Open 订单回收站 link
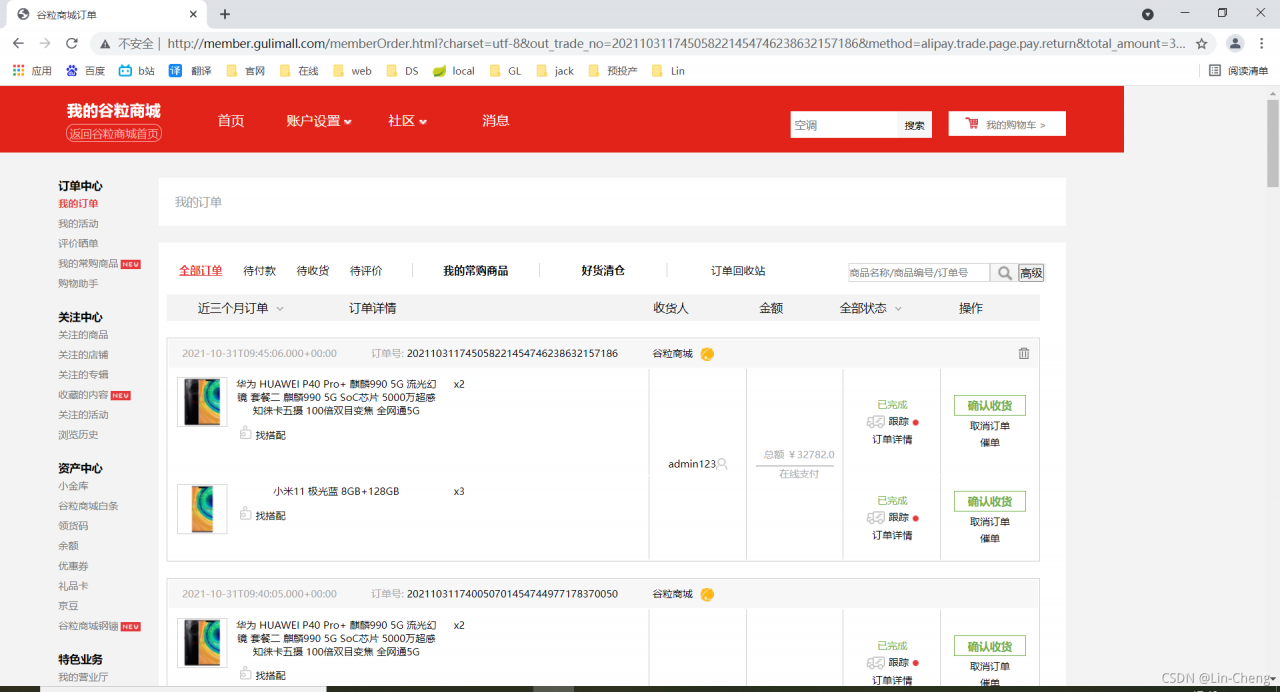The height and width of the screenshot is (692, 1280). (x=738, y=271)
